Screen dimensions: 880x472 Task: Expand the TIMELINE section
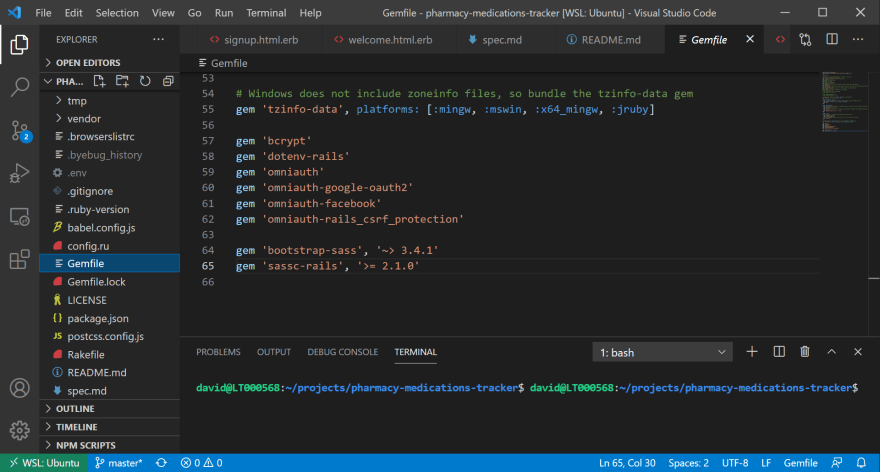click(x=109, y=427)
